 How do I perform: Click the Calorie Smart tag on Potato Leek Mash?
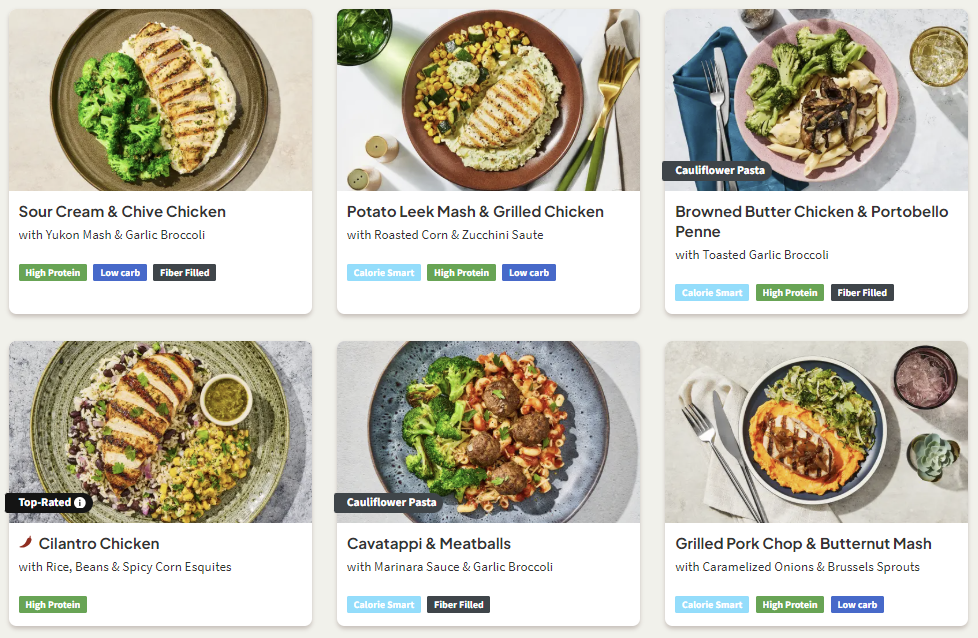384,272
